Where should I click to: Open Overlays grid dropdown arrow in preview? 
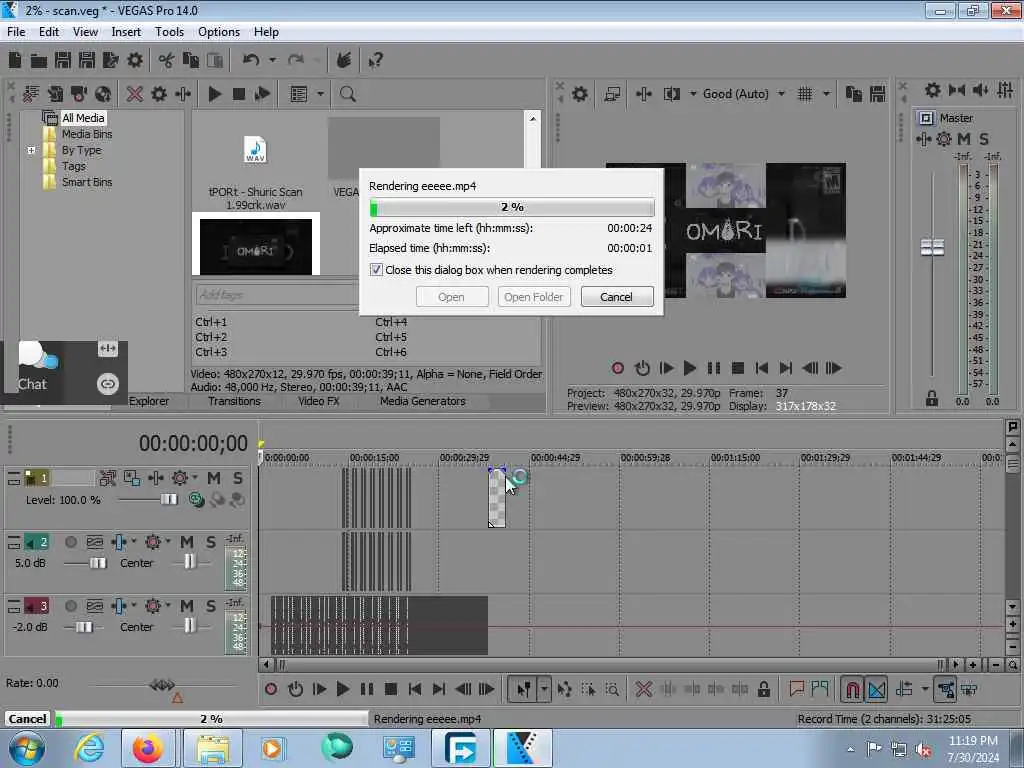pyautogui.click(x=826, y=94)
